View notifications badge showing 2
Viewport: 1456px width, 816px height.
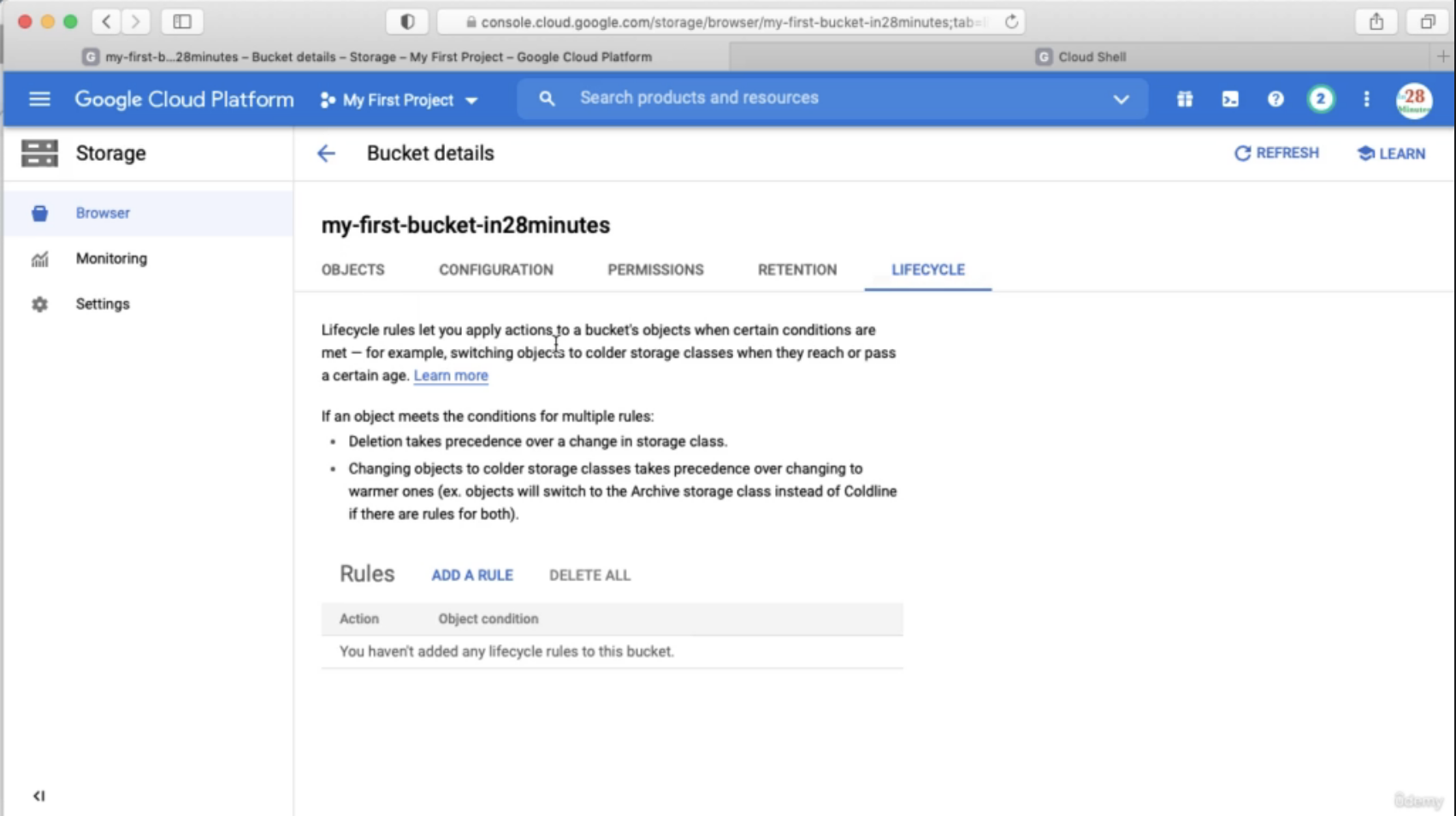(x=1321, y=99)
